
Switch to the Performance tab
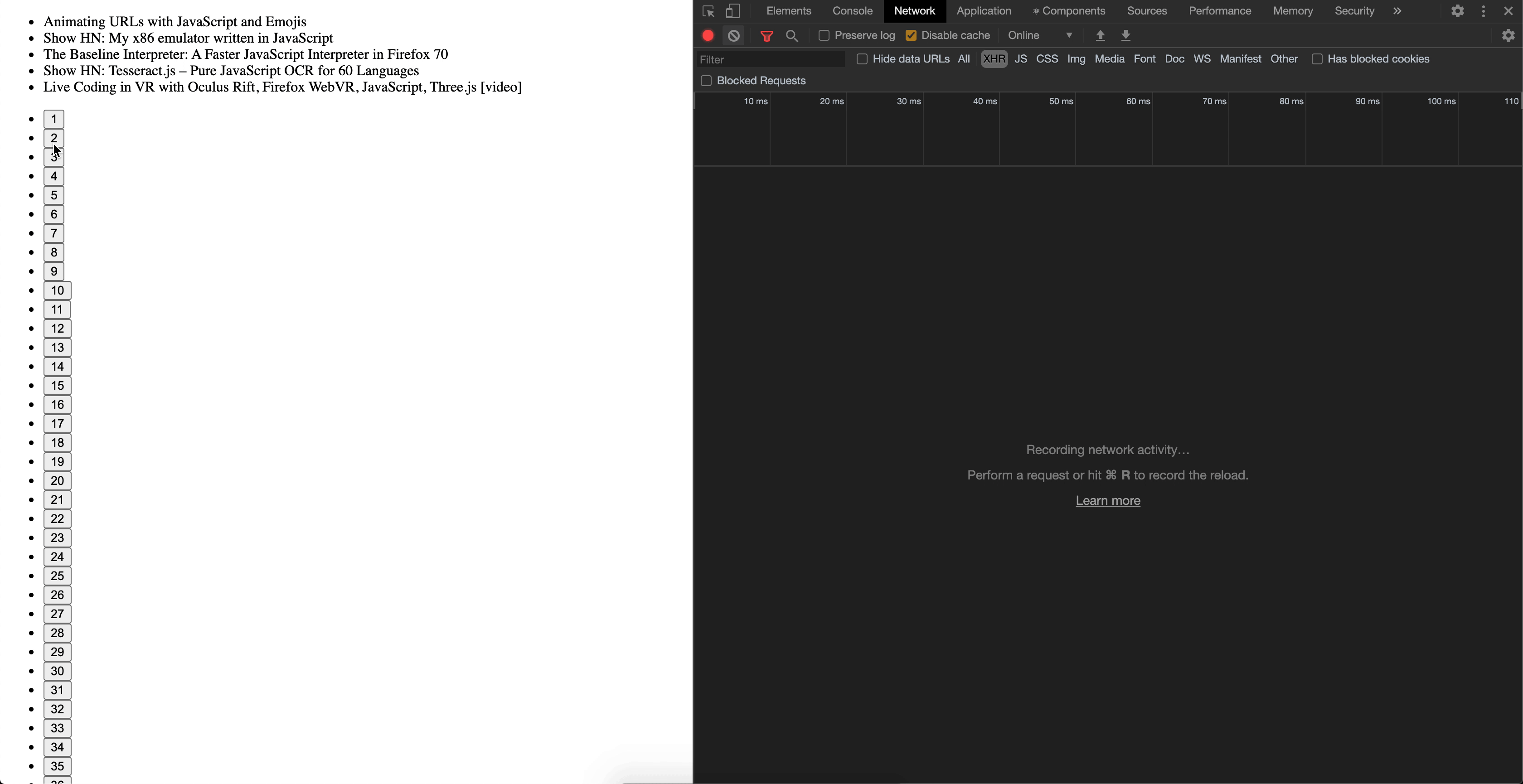[x=1219, y=10]
